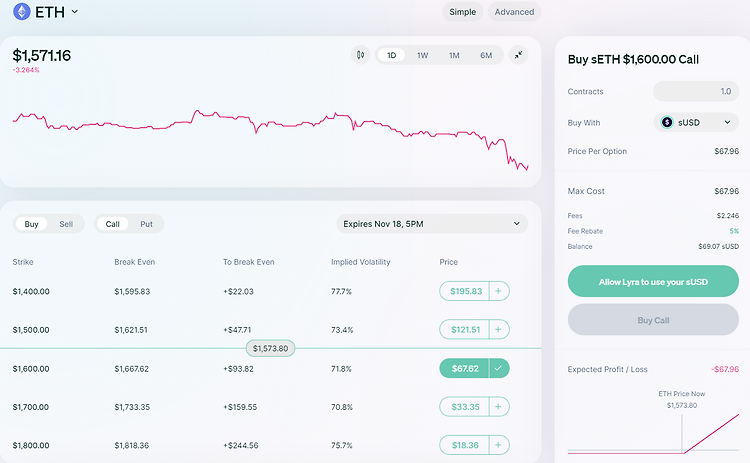
Task: Click the Buy sETH $1,600.00 Call heading
Action: (633, 59)
